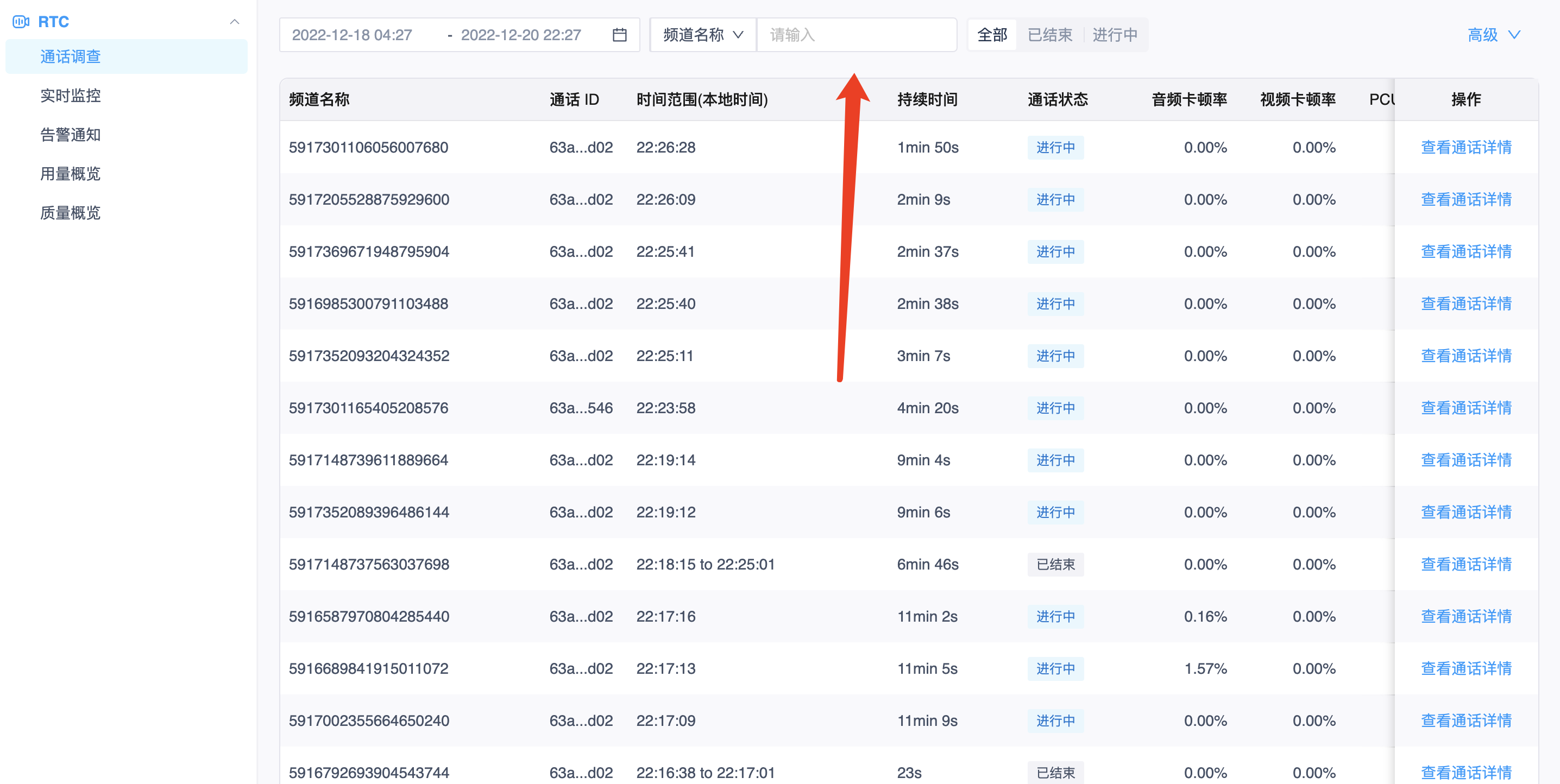Image resolution: width=1560 pixels, height=784 pixels.
Task: Click the 通话 ID column header
Action: tap(574, 99)
